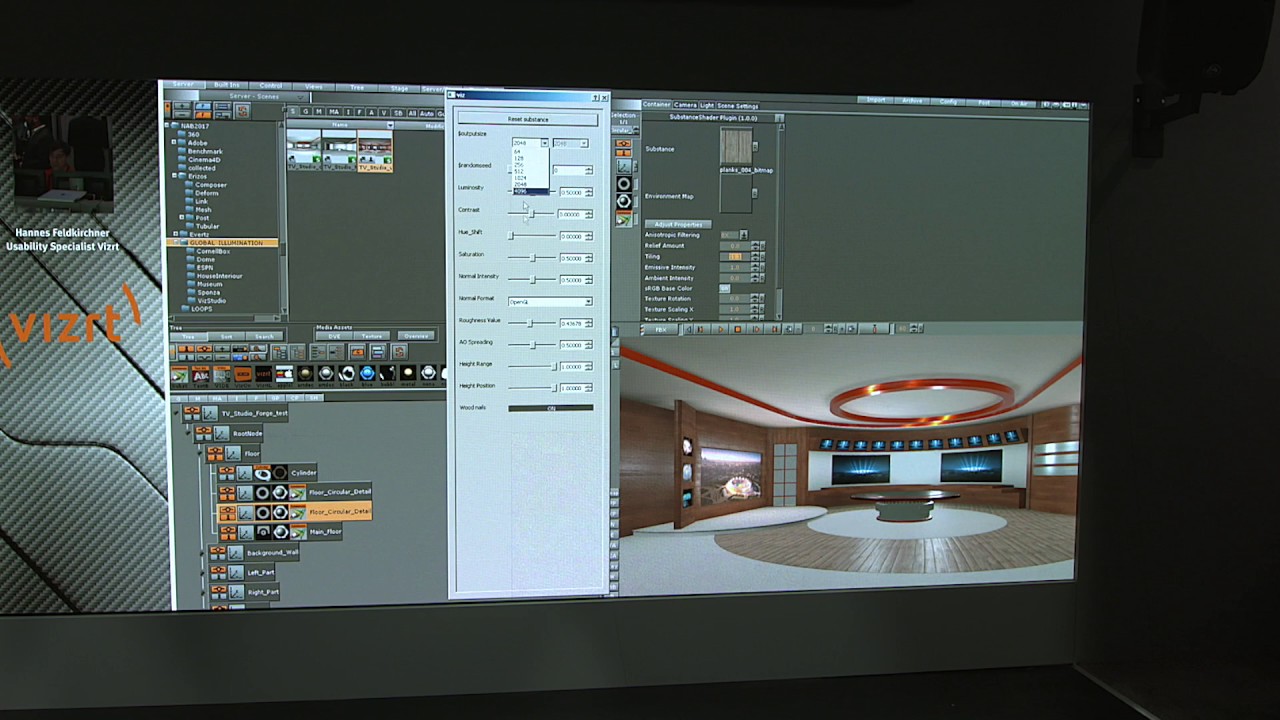The height and width of the screenshot is (720, 1280).
Task: Open the Normal Format OpenGL dropdown
Action: coord(550,301)
